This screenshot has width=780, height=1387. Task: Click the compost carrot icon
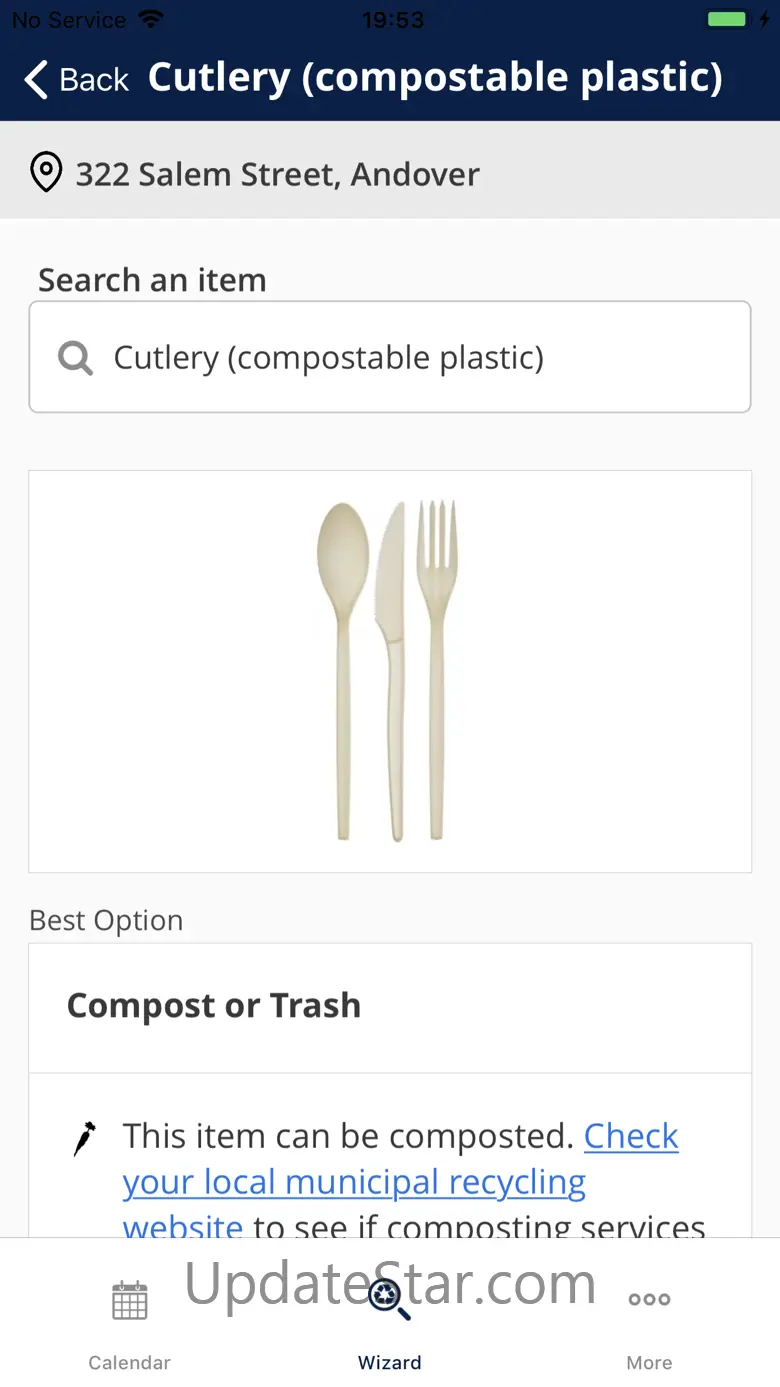tap(85, 1138)
